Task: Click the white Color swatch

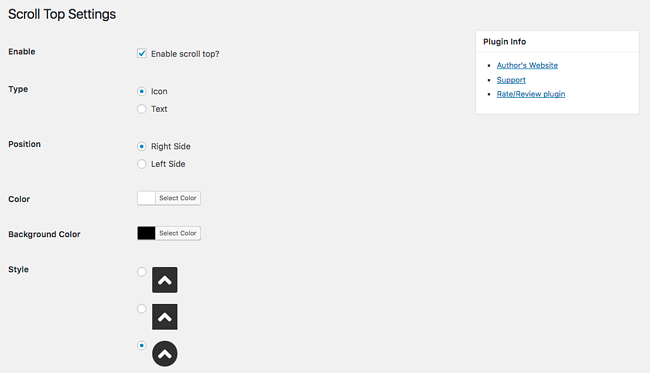Action: (x=146, y=198)
